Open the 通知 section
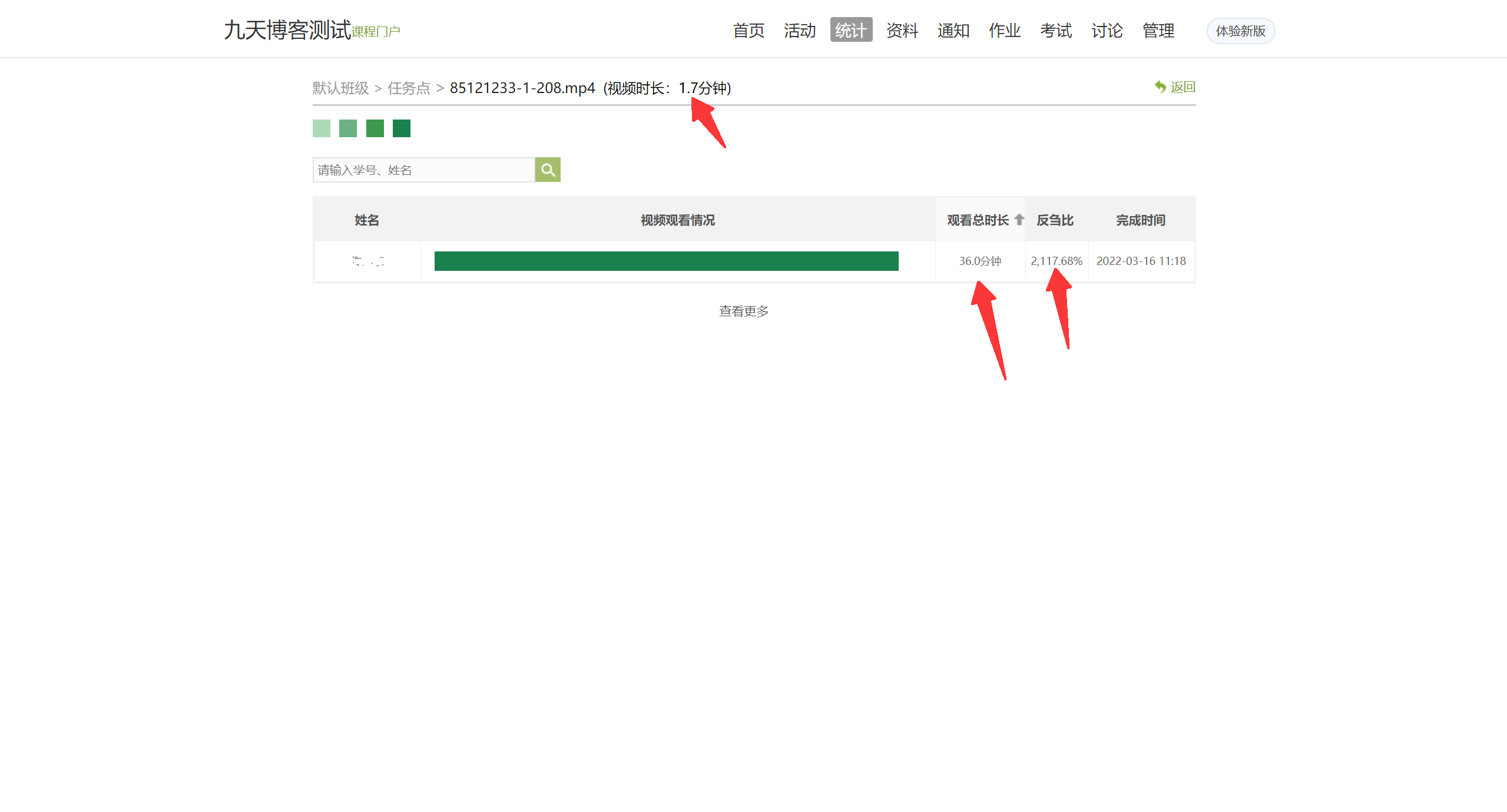Viewport: 1507px width, 812px height. pyautogui.click(x=953, y=31)
